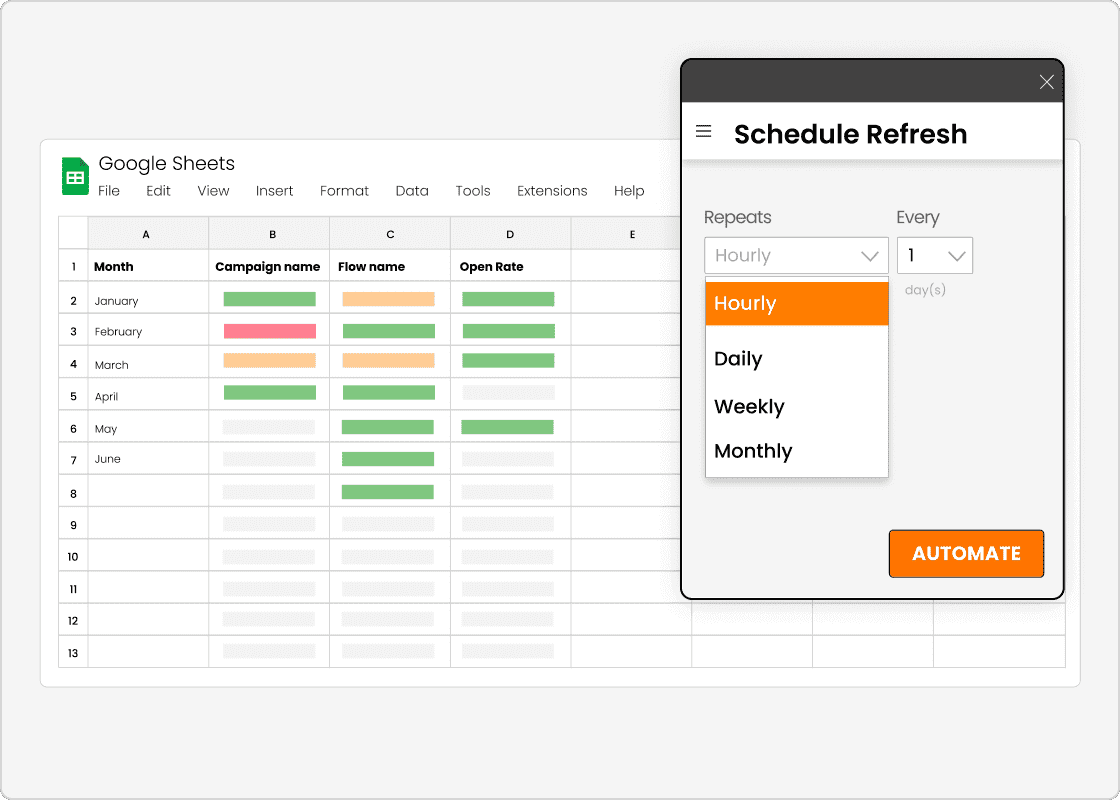This screenshot has height=800, width=1120.
Task: Click the red bar in February's Campaign cell
Action: point(271,330)
